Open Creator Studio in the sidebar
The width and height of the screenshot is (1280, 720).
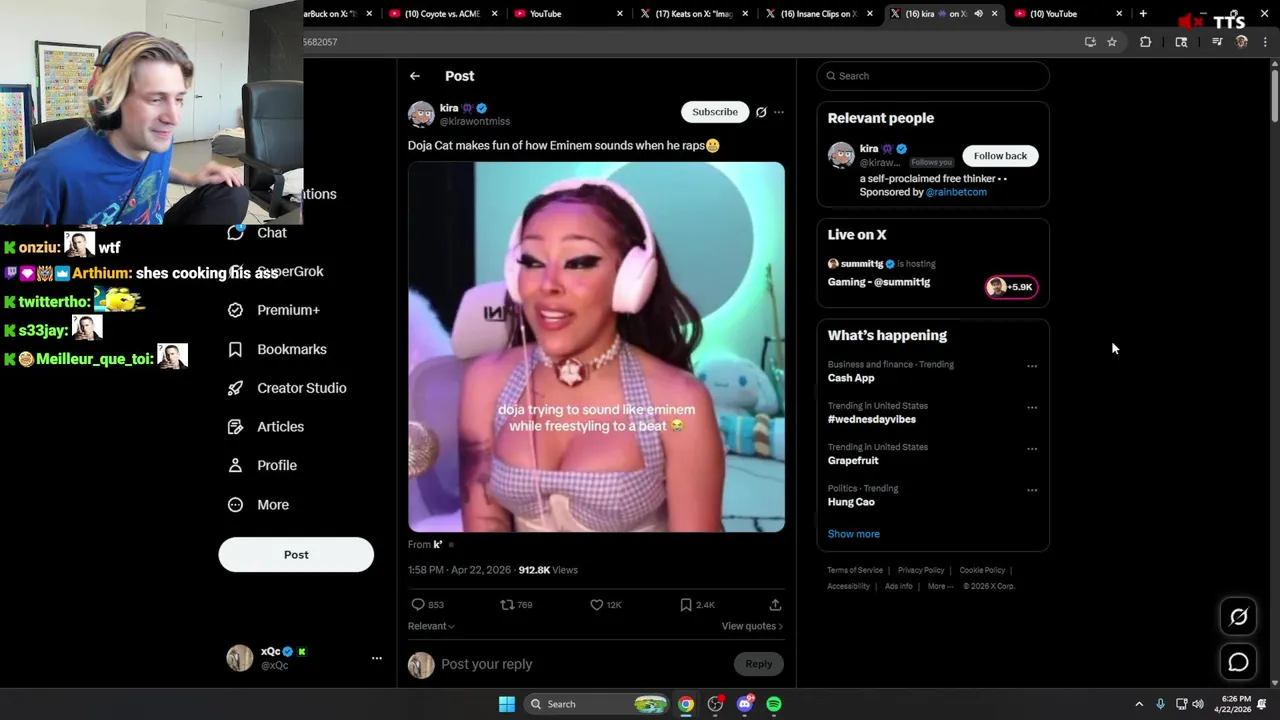click(x=287, y=388)
